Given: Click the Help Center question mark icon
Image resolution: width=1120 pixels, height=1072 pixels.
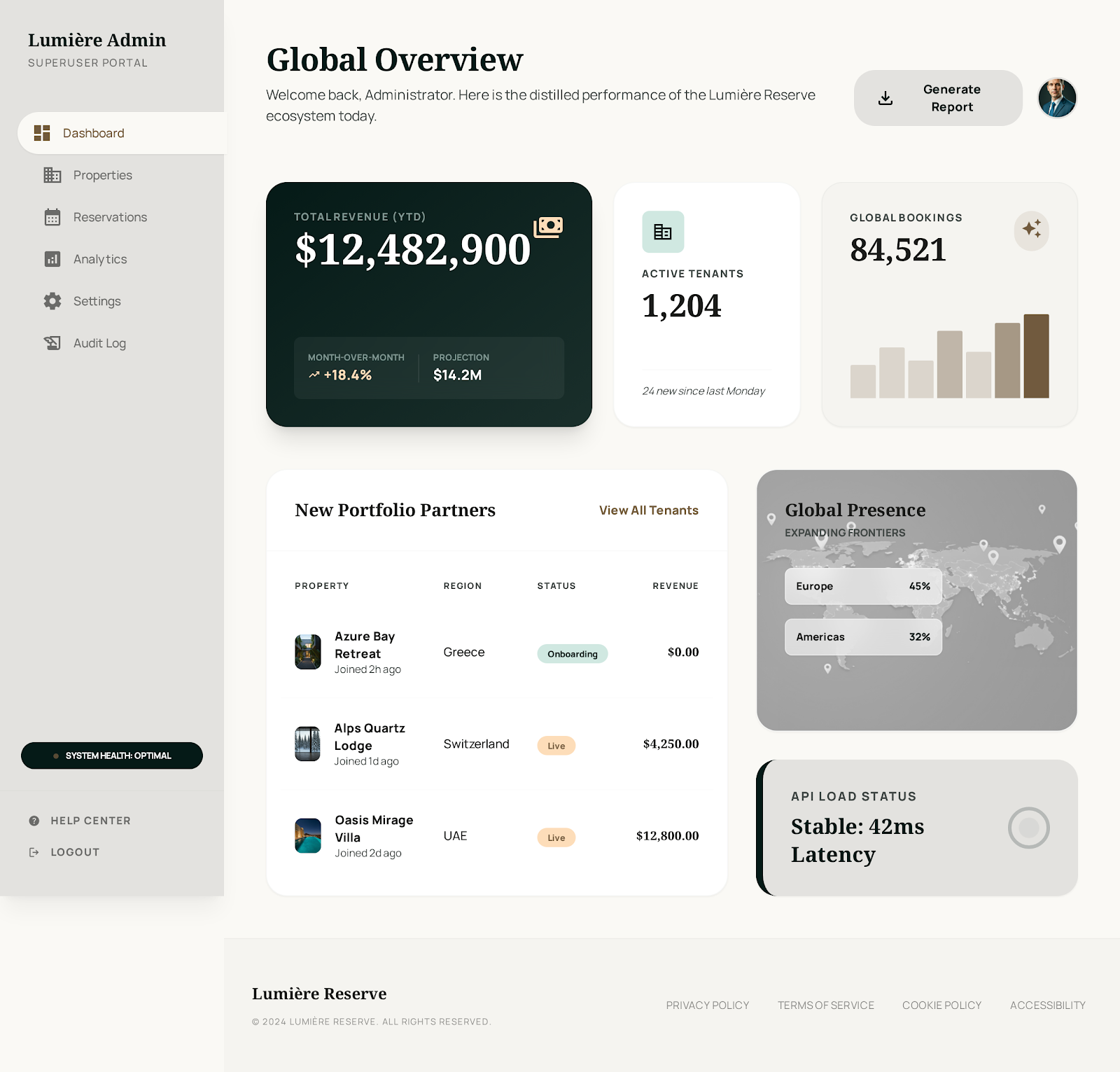Looking at the screenshot, I should [x=33, y=820].
